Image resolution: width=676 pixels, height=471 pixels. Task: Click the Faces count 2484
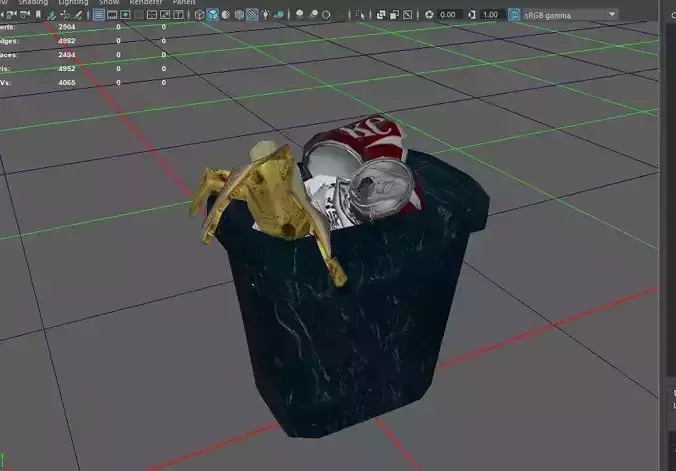coord(67,55)
